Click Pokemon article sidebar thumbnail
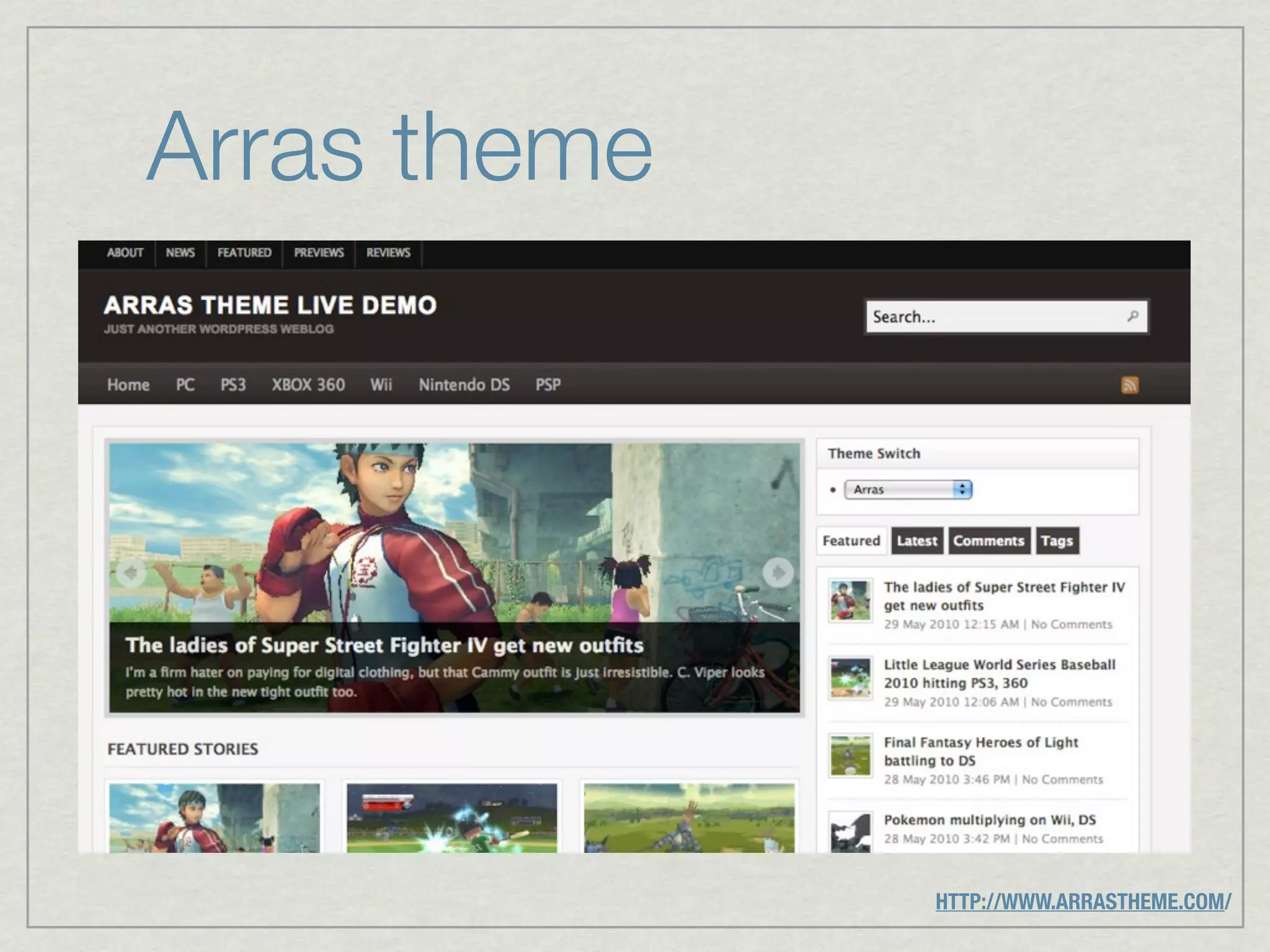 point(850,832)
